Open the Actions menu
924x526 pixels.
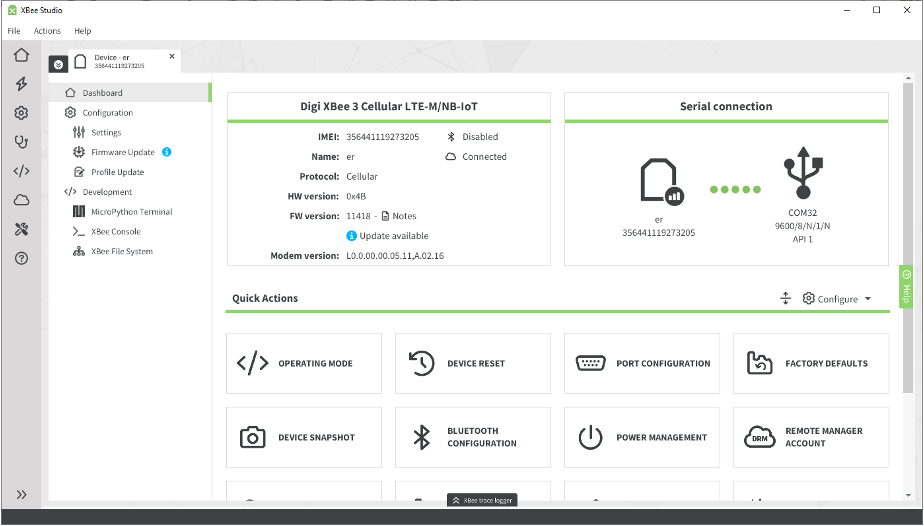[x=47, y=31]
